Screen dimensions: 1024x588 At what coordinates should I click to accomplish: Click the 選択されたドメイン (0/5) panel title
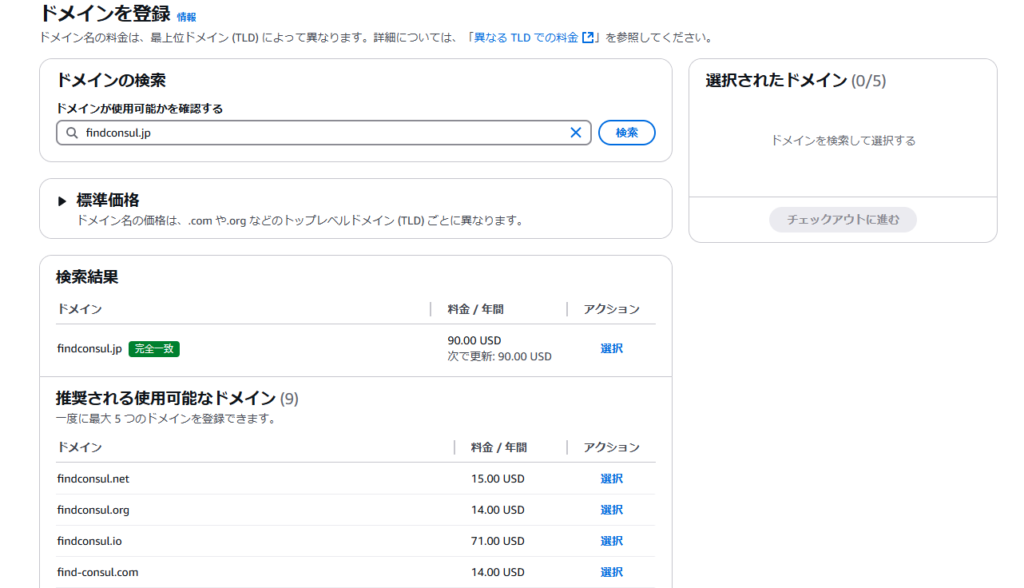(795, 81)
